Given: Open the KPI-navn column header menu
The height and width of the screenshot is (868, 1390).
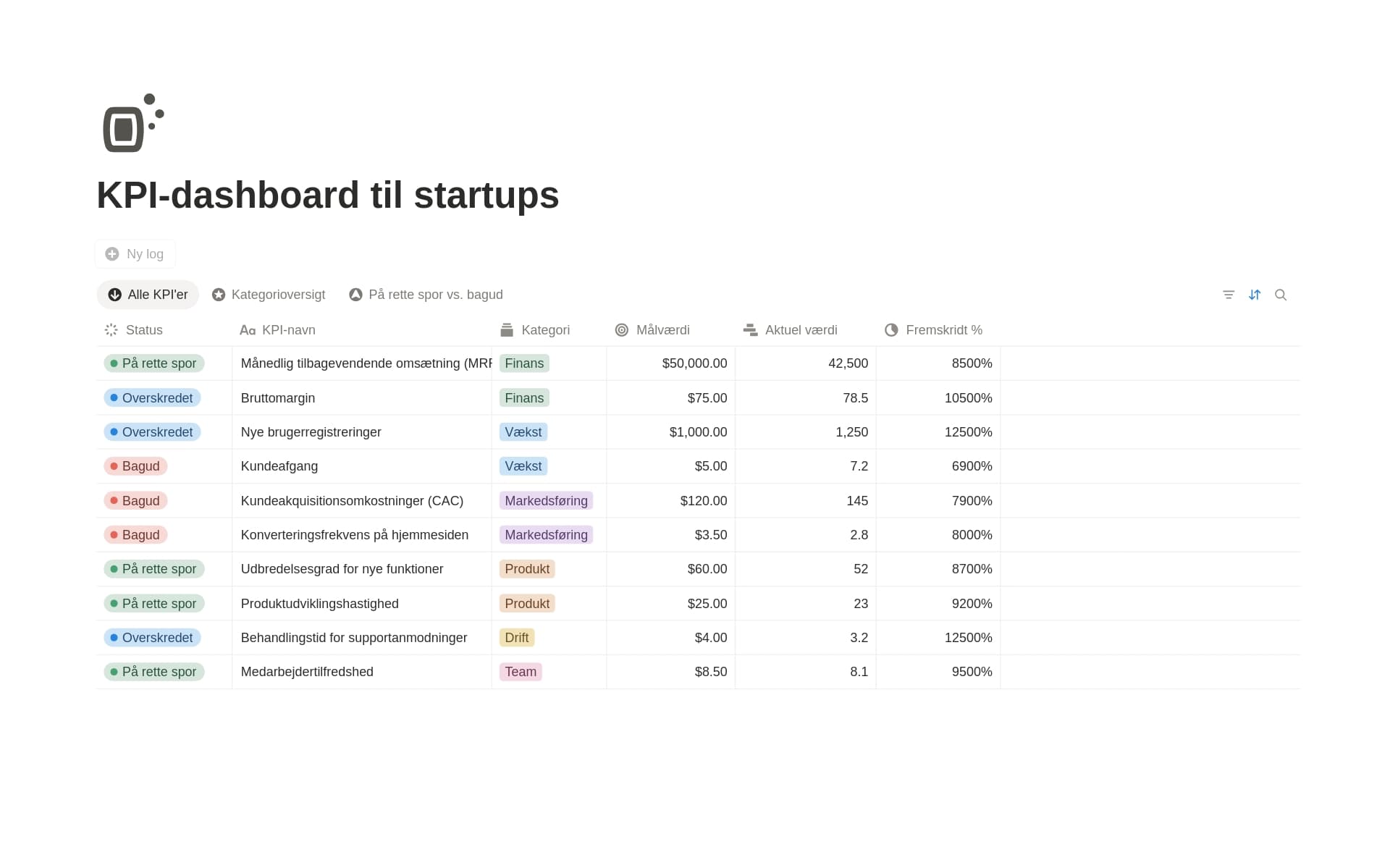Looking at the screenshot, I should [362, 330].
